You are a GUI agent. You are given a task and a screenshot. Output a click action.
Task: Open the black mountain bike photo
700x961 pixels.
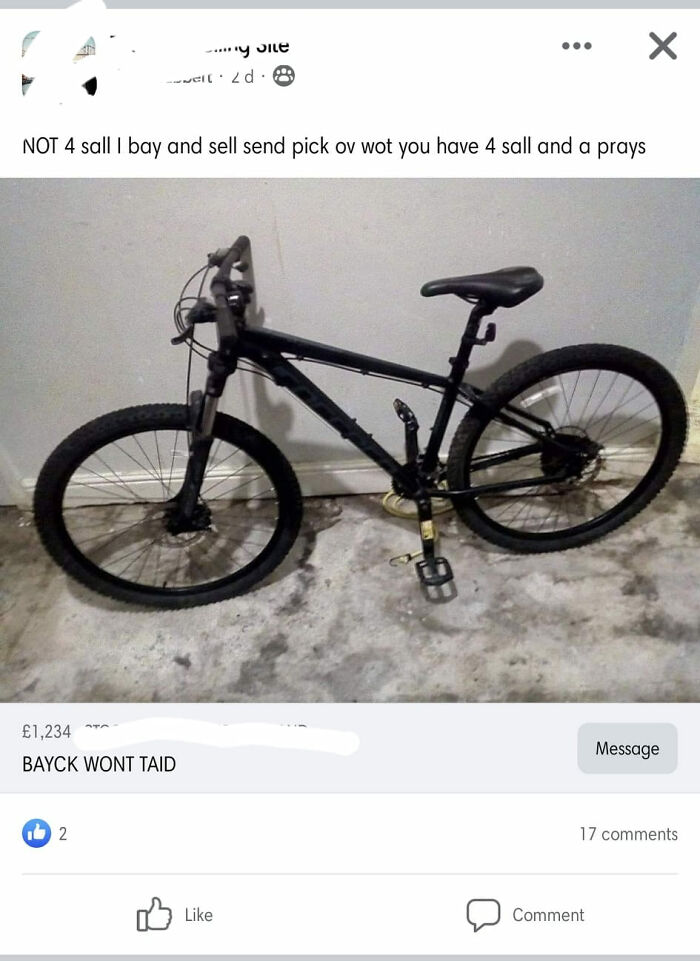point(350,440)
